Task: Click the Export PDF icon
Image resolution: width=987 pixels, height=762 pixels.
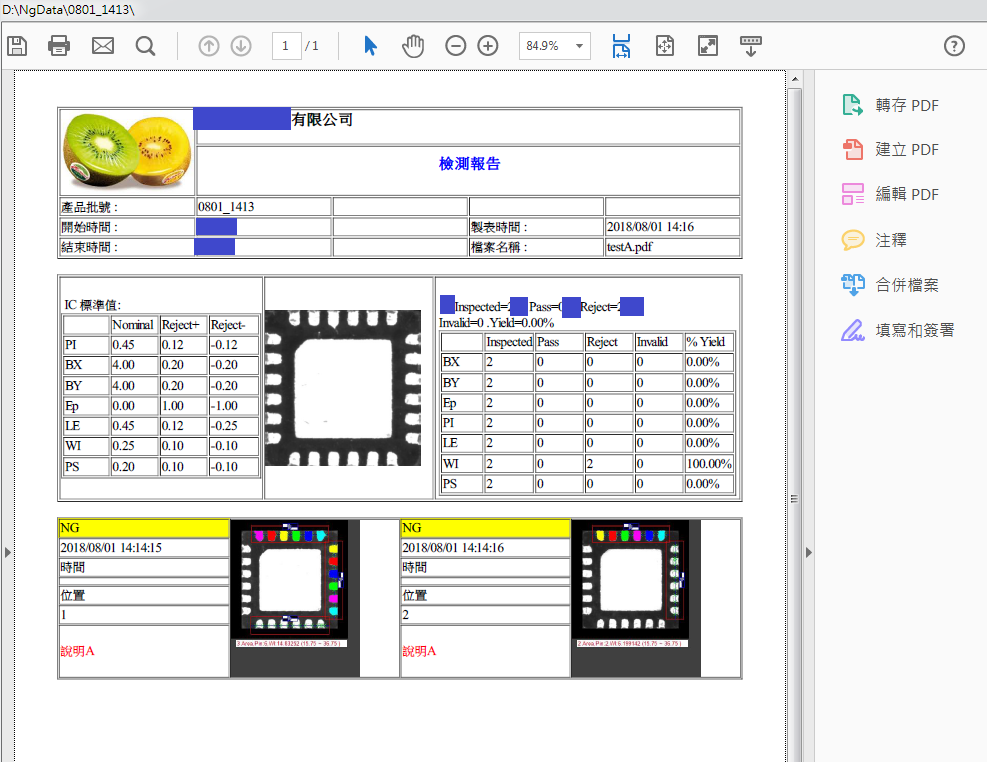Action: point(853,105)
